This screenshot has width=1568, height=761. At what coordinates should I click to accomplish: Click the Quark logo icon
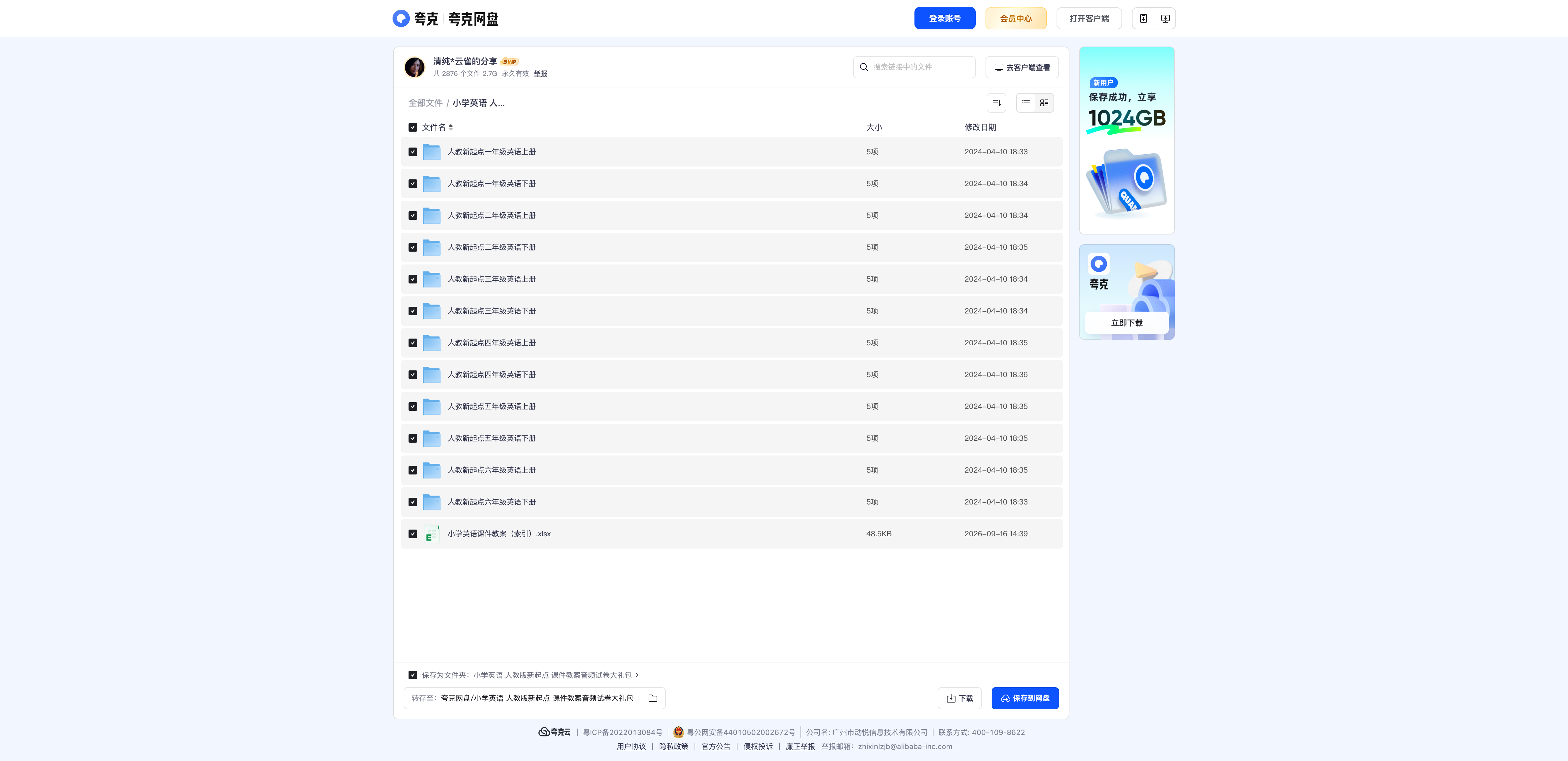(401, 18)
